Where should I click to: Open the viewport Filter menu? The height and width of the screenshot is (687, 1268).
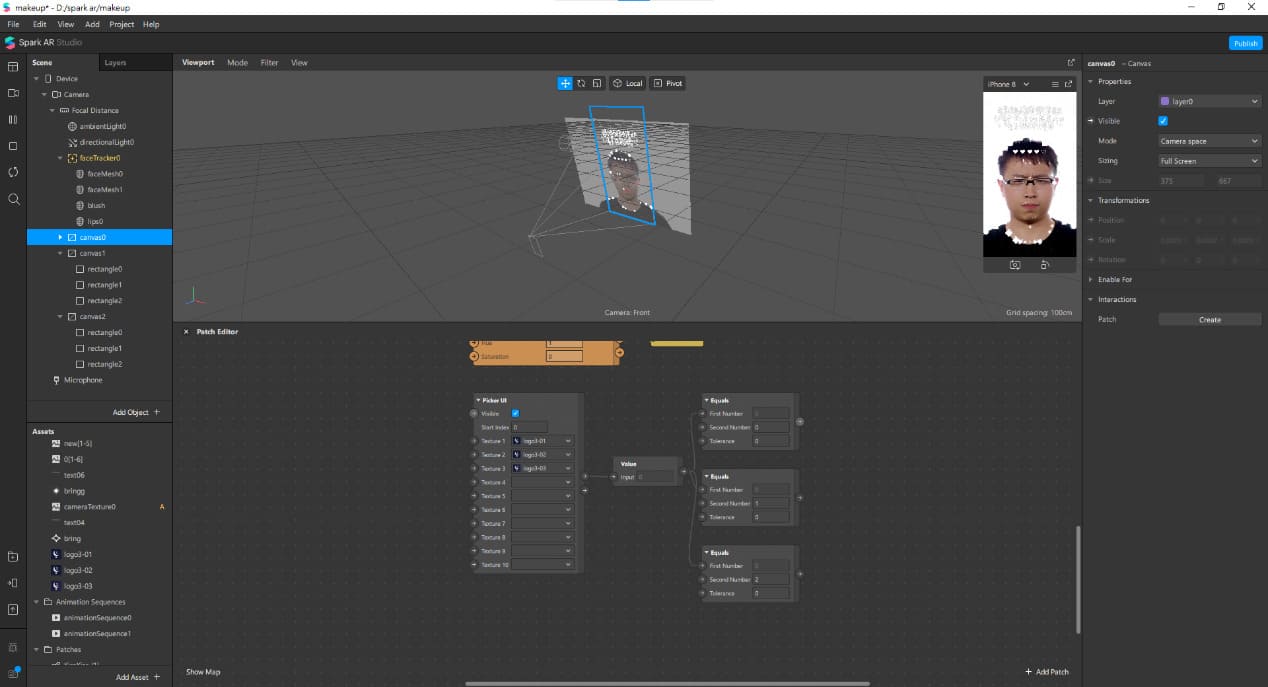tap(269, 62)
